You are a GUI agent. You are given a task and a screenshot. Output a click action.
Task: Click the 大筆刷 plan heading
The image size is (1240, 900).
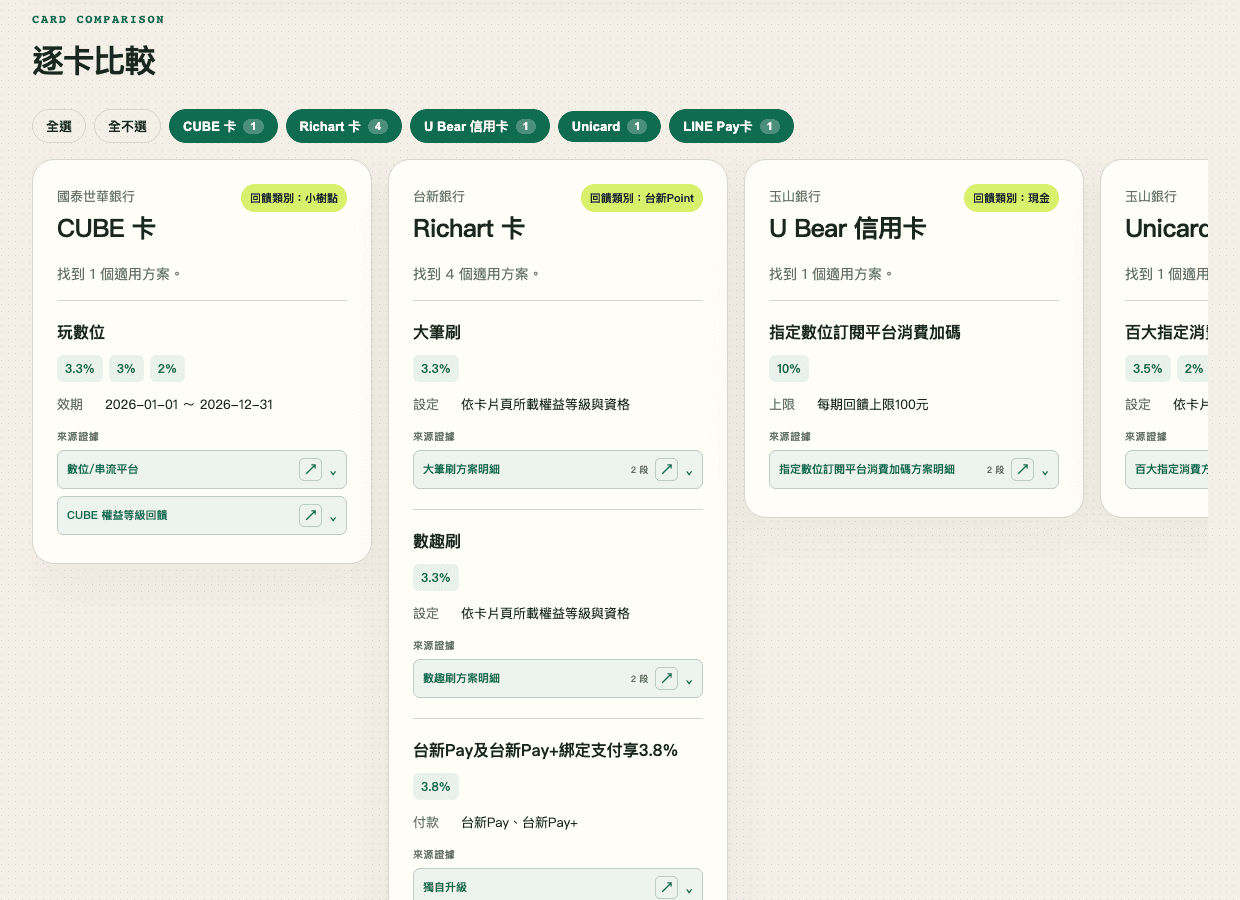pos(437,332)
